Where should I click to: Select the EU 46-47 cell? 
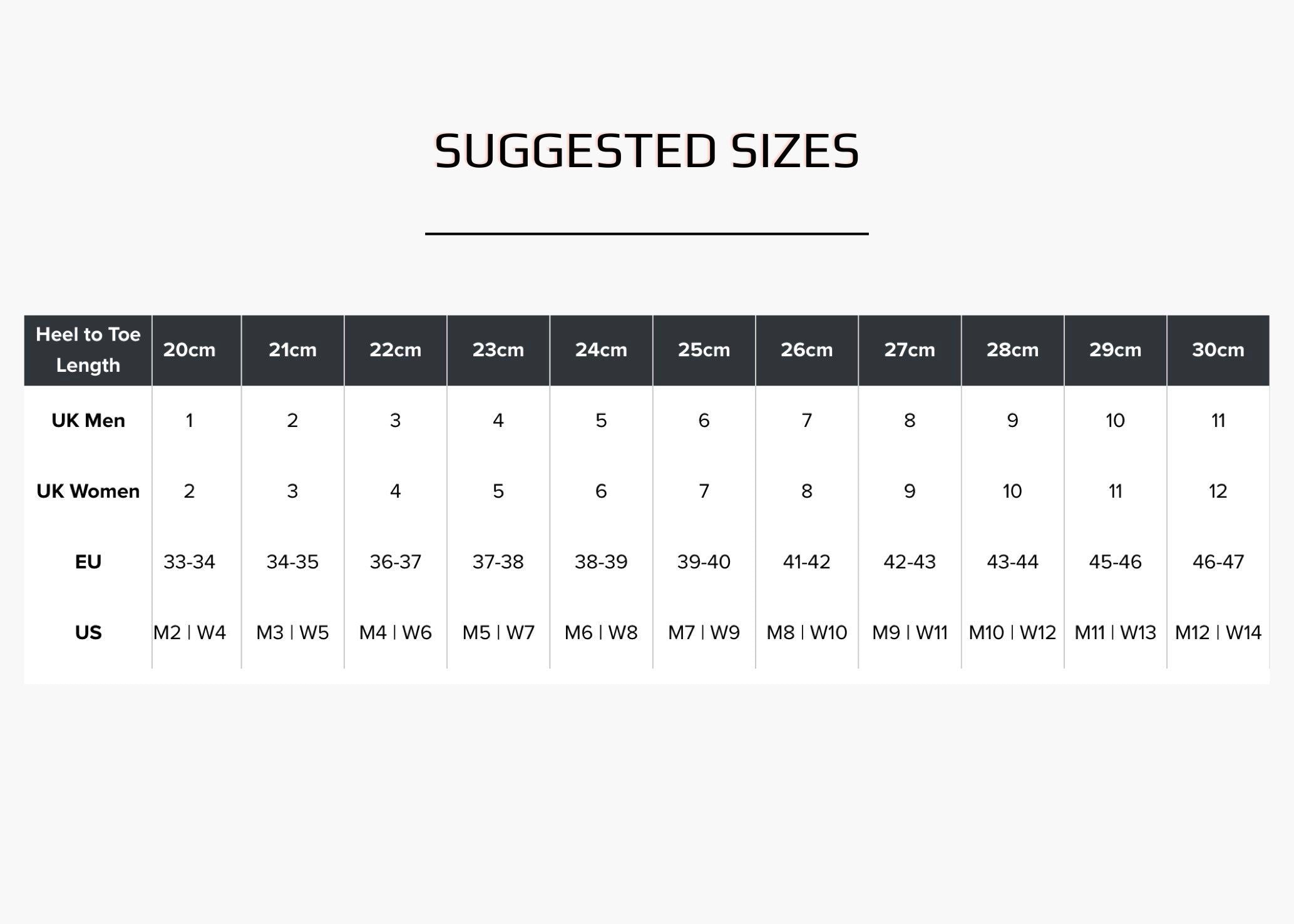click(1218, 562)
